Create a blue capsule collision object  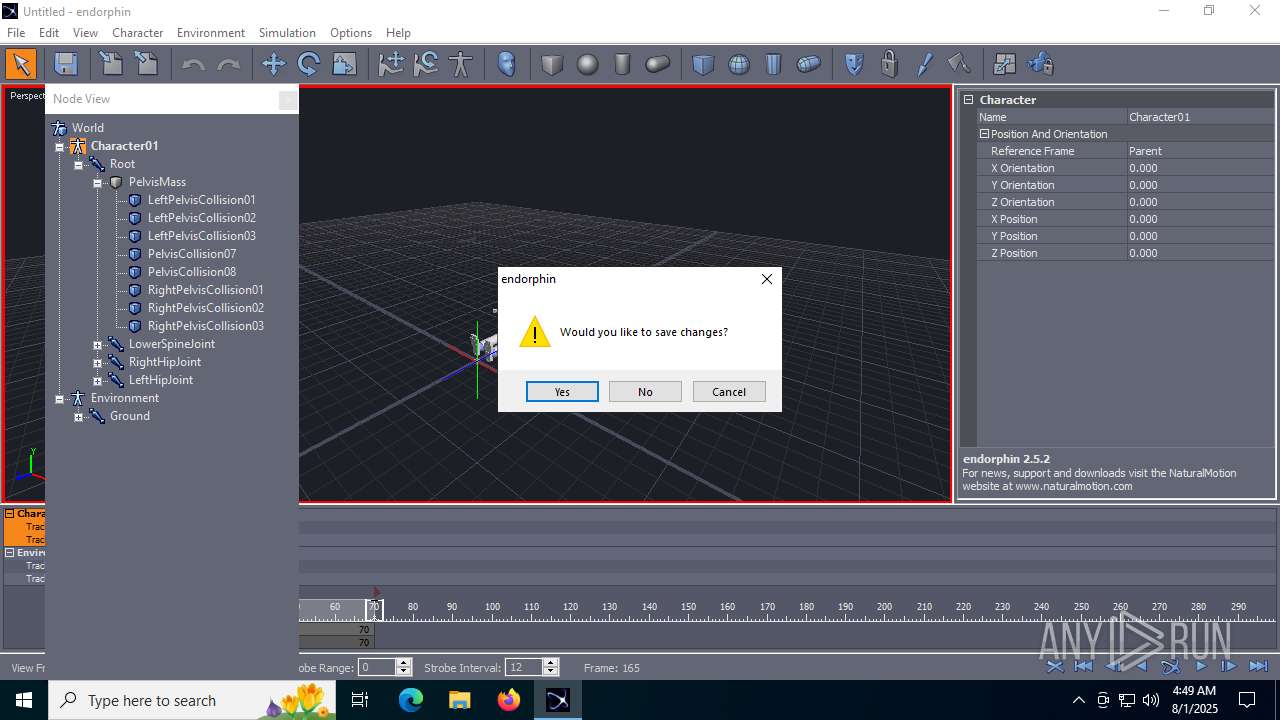click(x=809, y=65)
